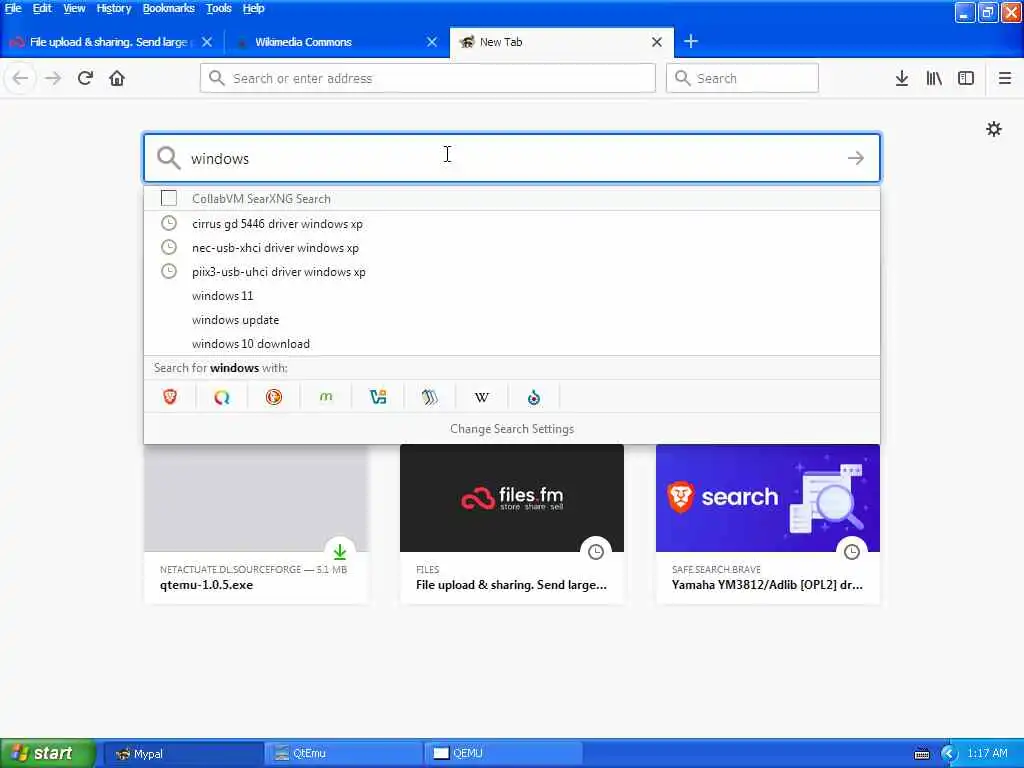Close the New Tab tab
This screenshot has width=1024, height=768.
point(657,42)
